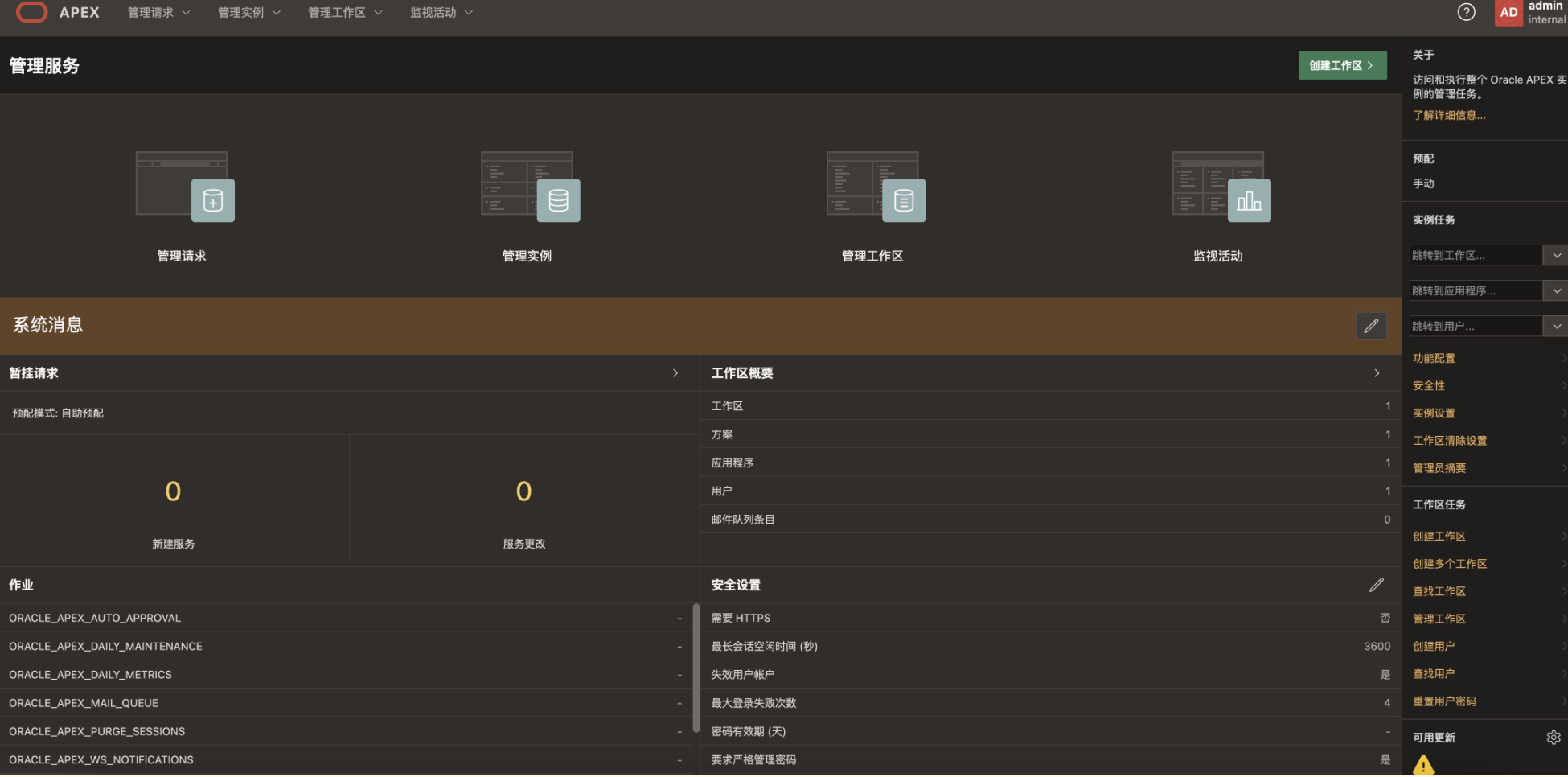Open 工作区清除设置 link

(1450, 441)
